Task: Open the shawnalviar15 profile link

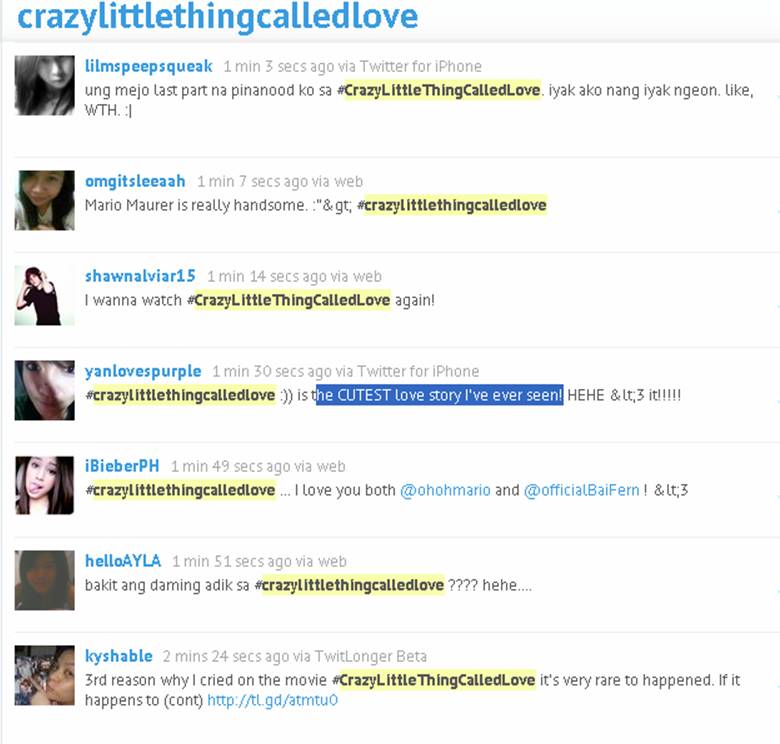Action: pyautogui.click(x=140, y=276)
